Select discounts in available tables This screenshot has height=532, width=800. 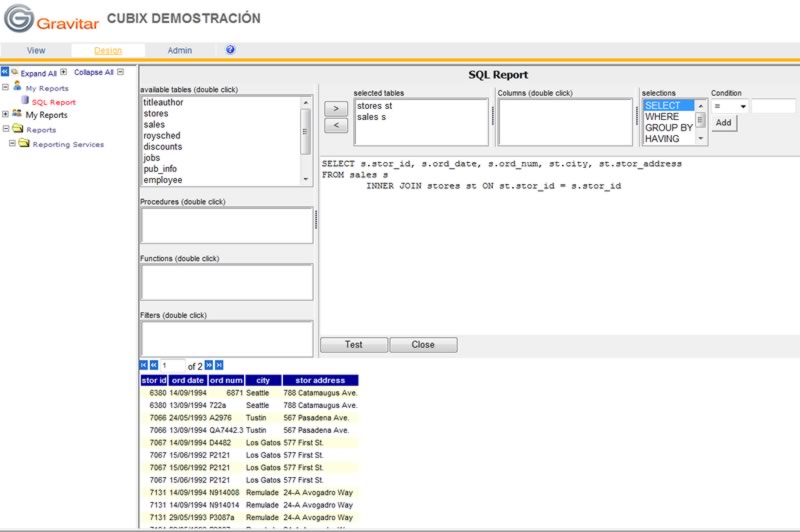222,146
